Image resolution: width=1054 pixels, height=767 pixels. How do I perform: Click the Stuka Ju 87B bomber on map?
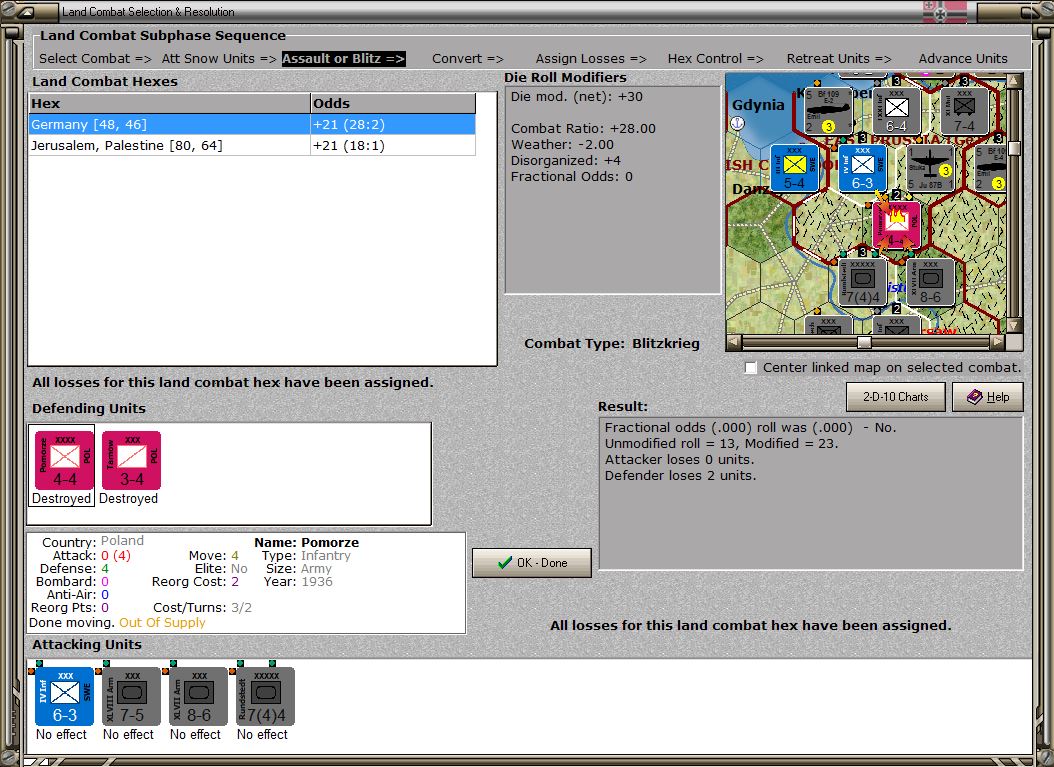coord(930,168)
